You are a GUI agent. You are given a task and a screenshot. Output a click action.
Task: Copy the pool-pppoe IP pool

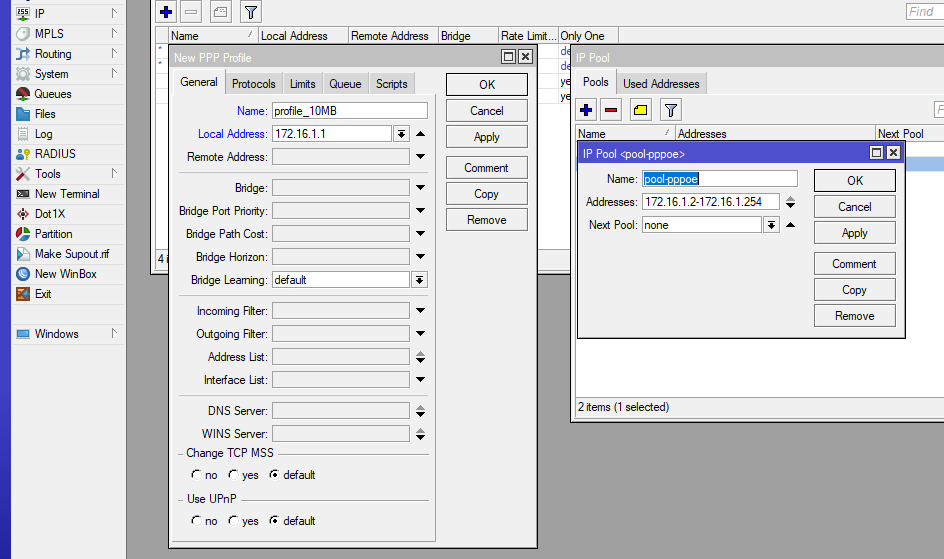[x=854, y=289]
